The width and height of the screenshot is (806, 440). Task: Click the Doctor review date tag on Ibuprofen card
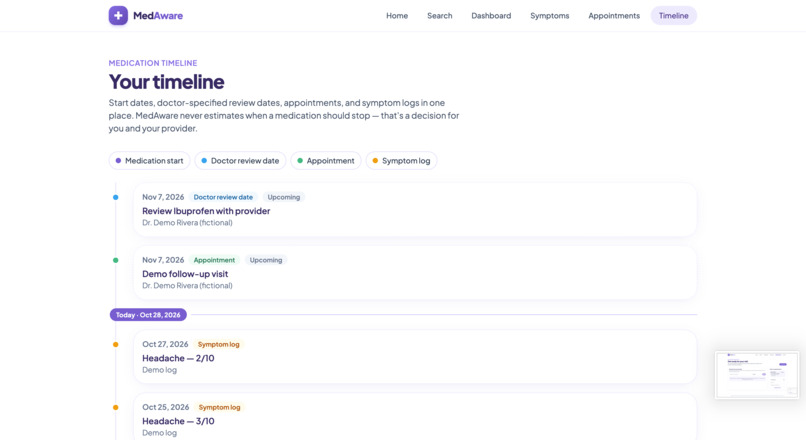(223, 197)
